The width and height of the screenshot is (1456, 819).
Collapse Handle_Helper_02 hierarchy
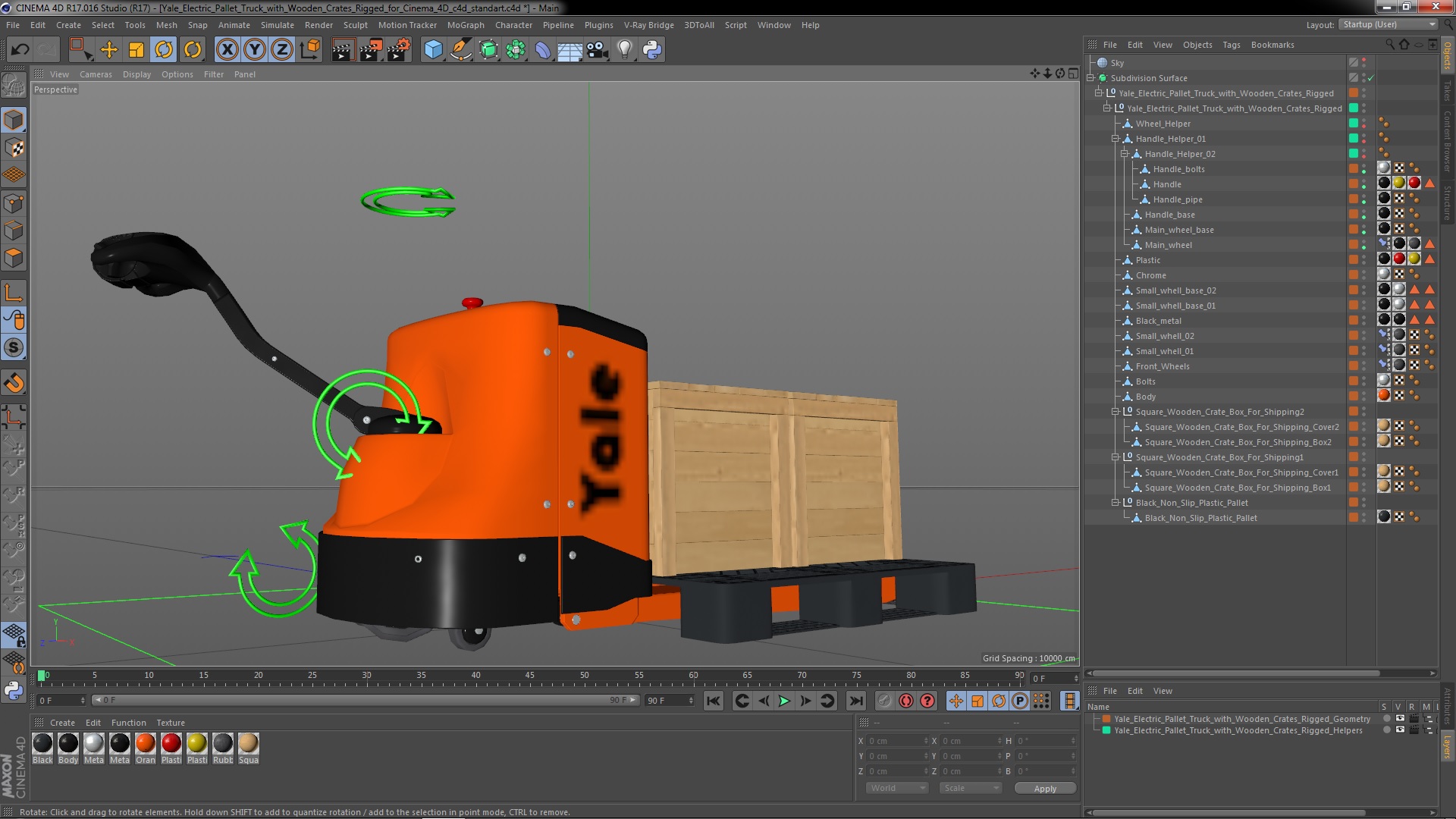pos(1125,154)
